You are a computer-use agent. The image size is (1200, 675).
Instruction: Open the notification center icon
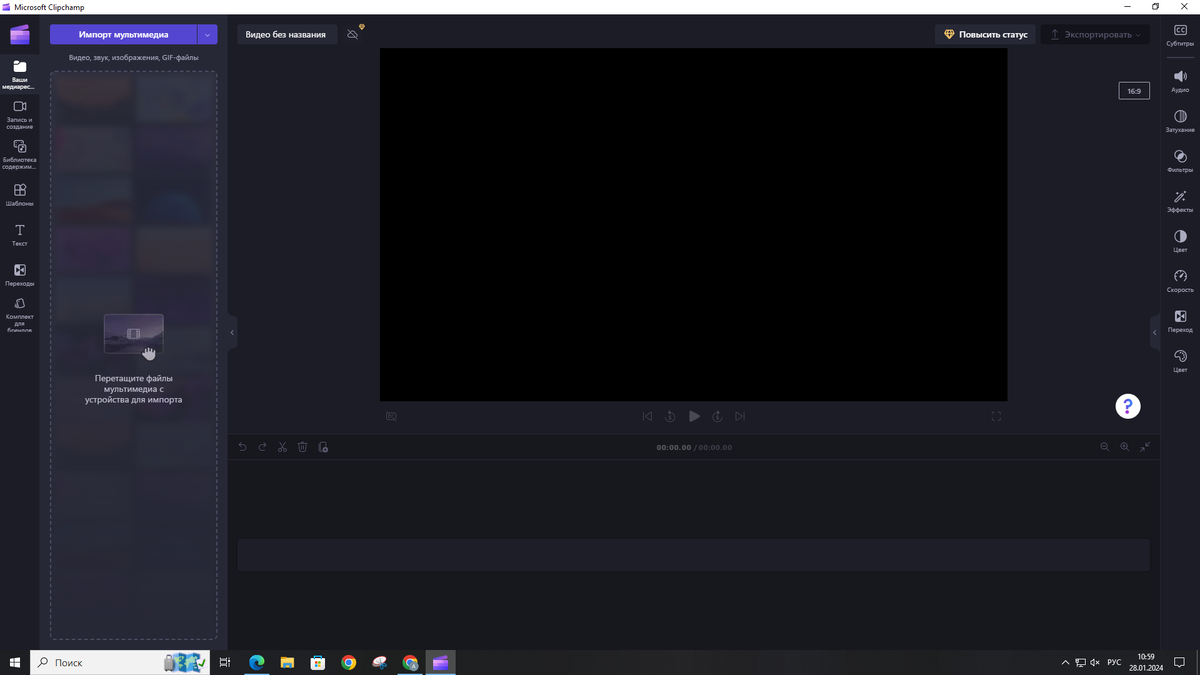[x=1180, y=662]
